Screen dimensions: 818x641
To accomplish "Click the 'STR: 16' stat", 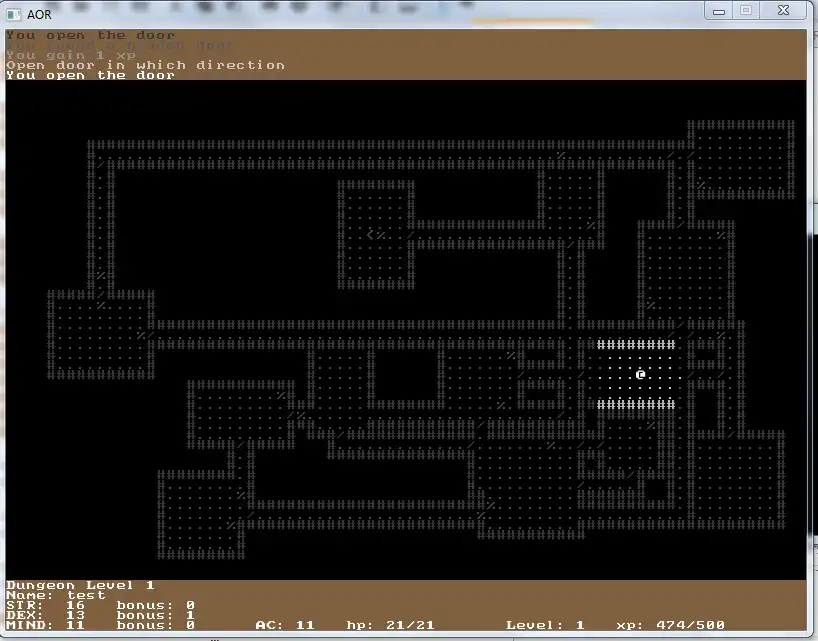I will (x=45, y=605).
